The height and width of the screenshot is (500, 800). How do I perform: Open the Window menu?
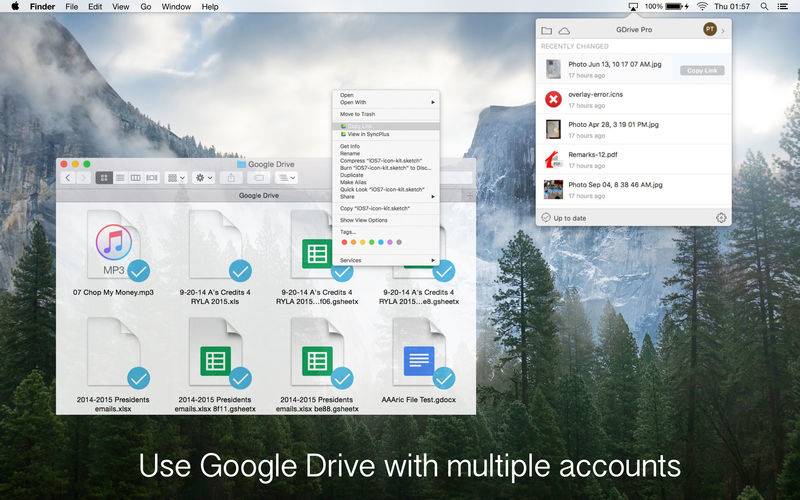pyautogui.click(x=176, y=7)
